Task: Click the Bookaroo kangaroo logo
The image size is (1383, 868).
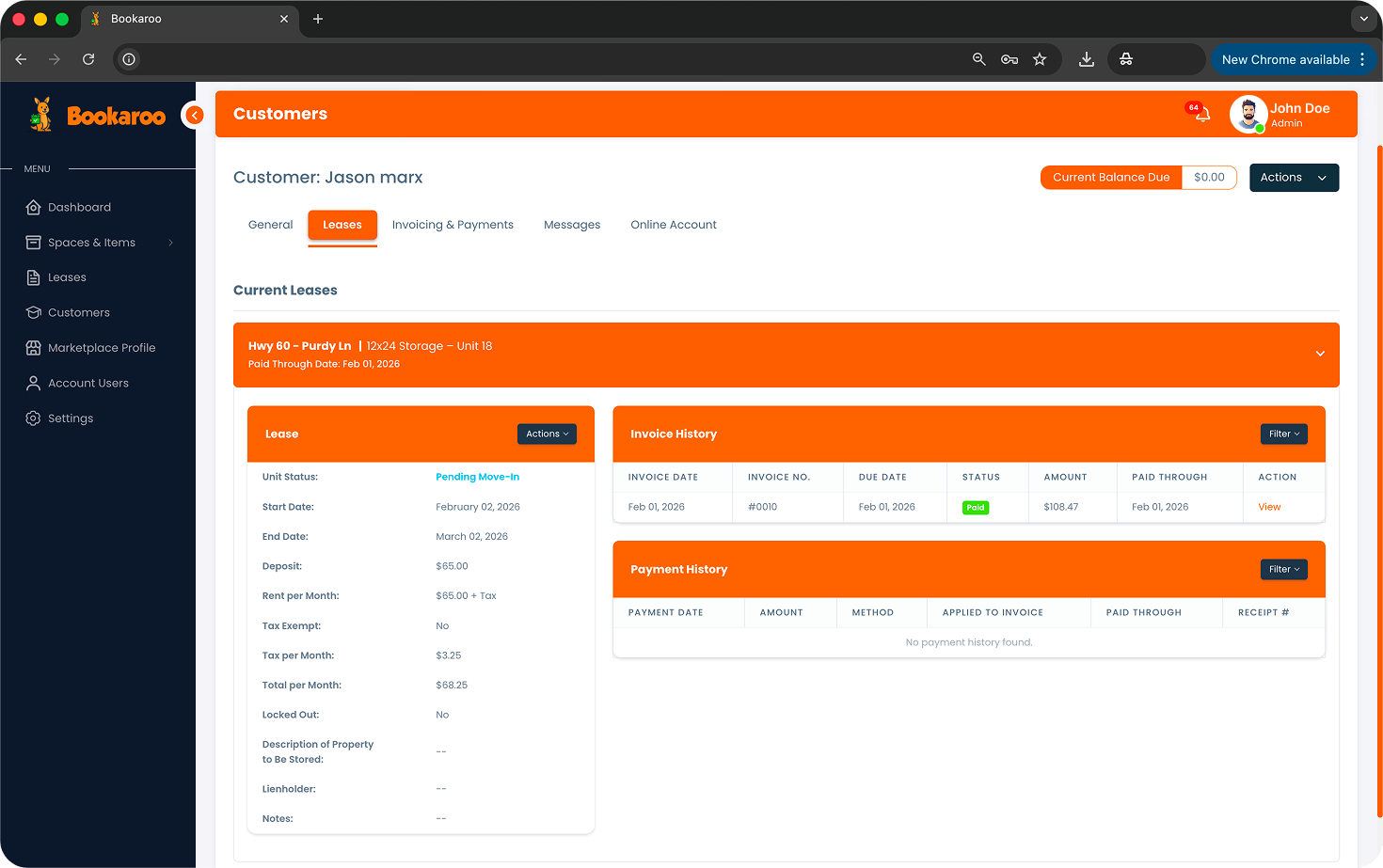Action: 41,115
